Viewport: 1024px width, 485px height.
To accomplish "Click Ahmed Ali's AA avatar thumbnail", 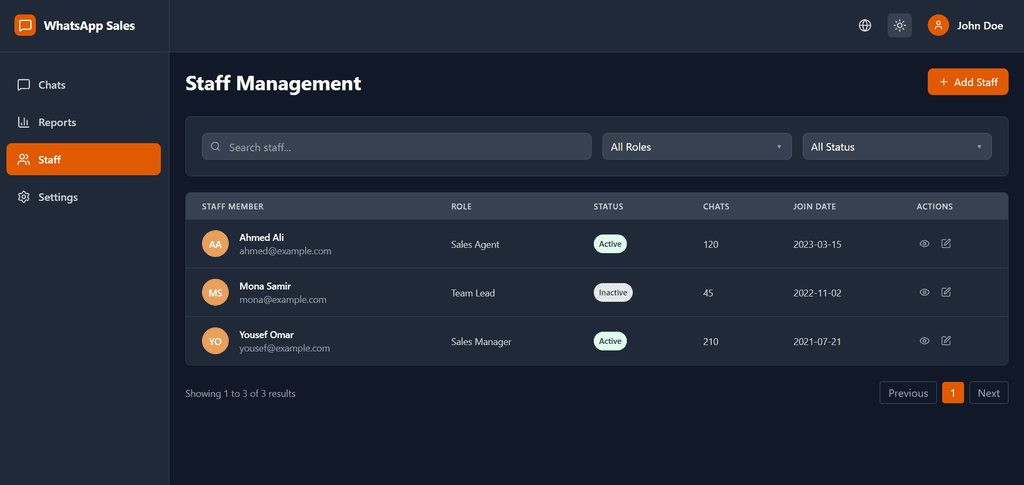I will pyautogui.click(x=215, y=244).
